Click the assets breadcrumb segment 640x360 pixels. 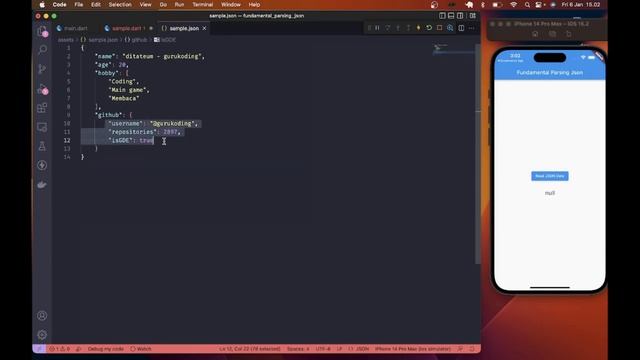pyautogui.click(x=65, y=40)
